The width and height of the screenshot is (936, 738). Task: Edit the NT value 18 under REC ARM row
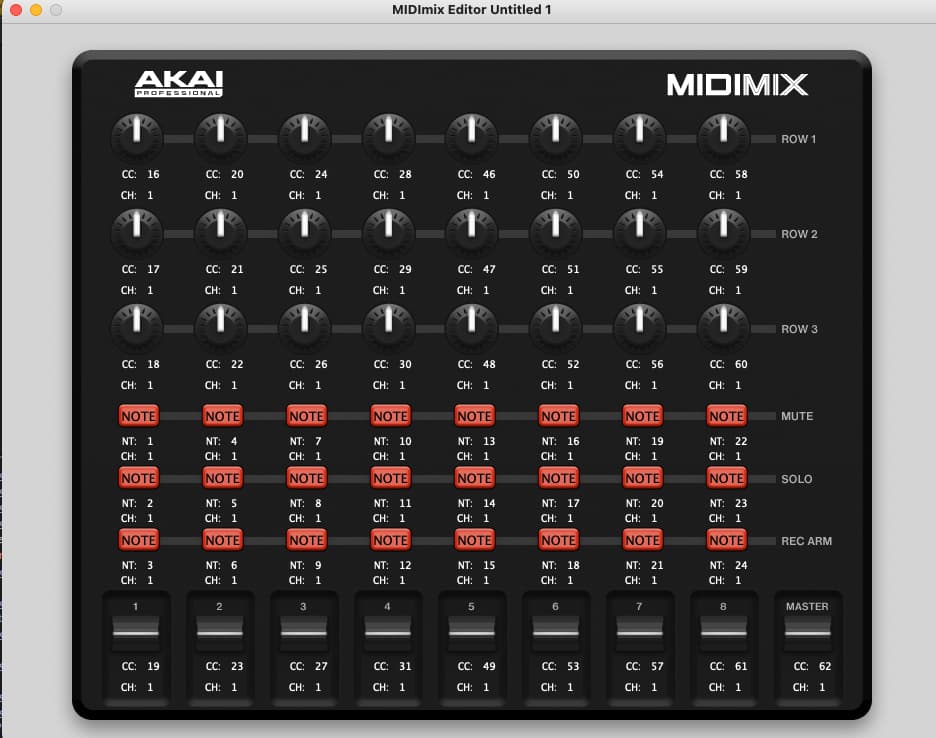point(573,565)
